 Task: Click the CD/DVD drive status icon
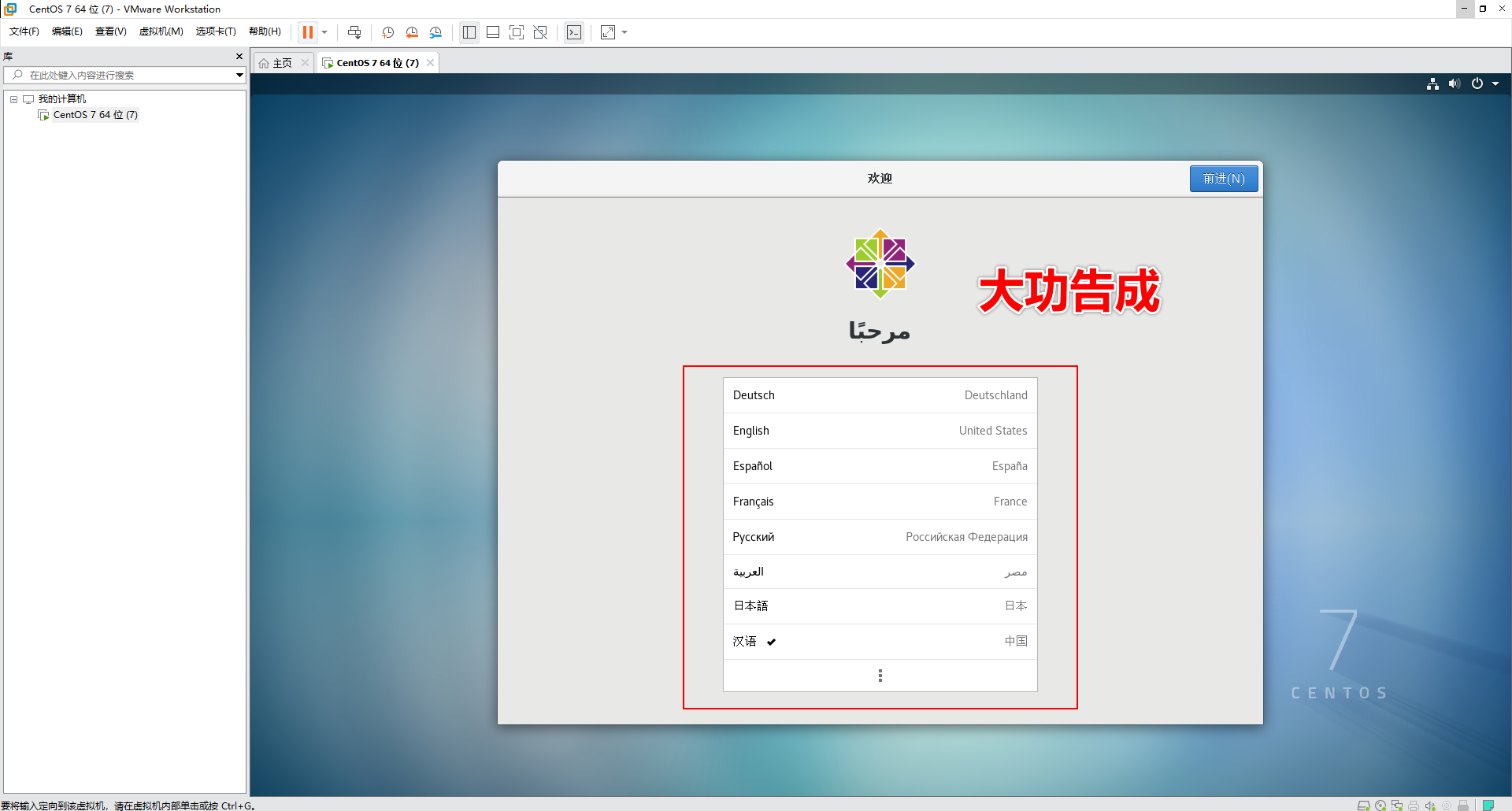[1380, 805]
